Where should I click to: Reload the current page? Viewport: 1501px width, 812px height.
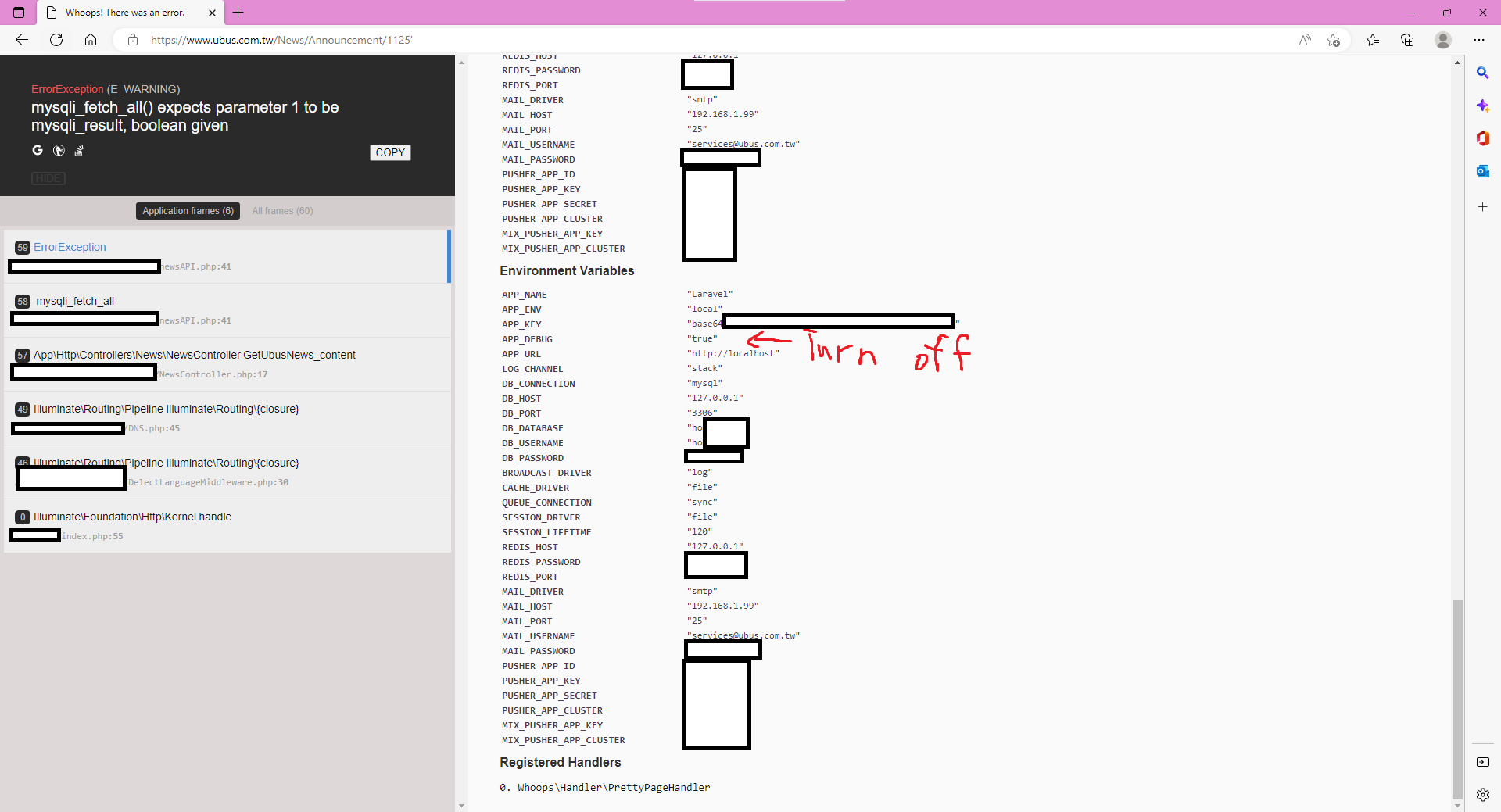[x=56, y=40]
